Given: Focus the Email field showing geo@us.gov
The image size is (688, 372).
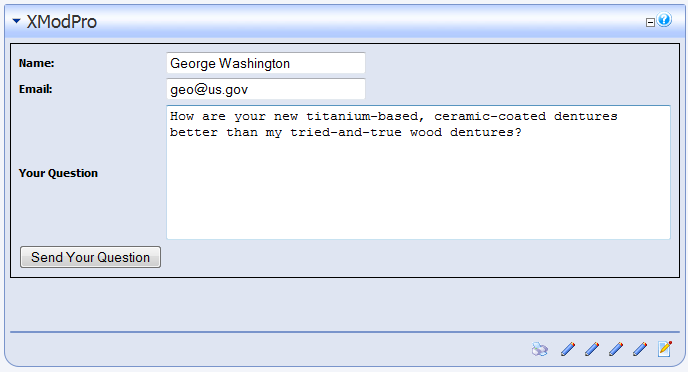Looking at the screenshot, I should pos(266,89).
